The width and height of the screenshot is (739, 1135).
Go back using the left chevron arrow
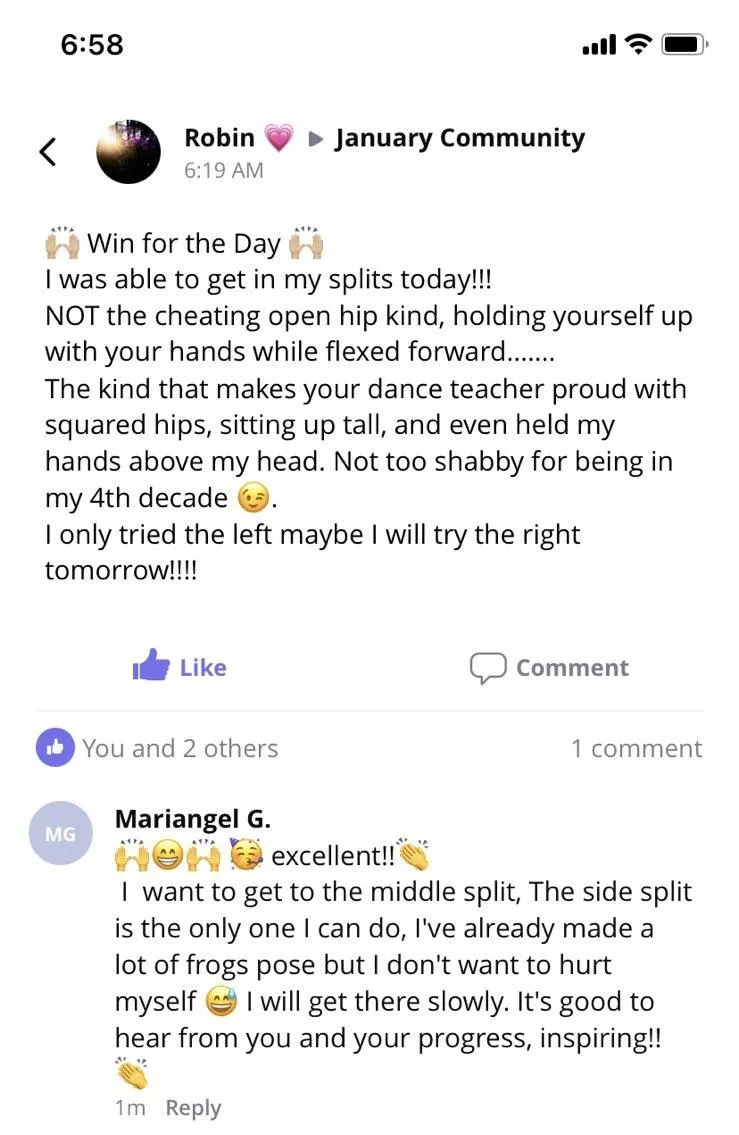click(48, 151)
